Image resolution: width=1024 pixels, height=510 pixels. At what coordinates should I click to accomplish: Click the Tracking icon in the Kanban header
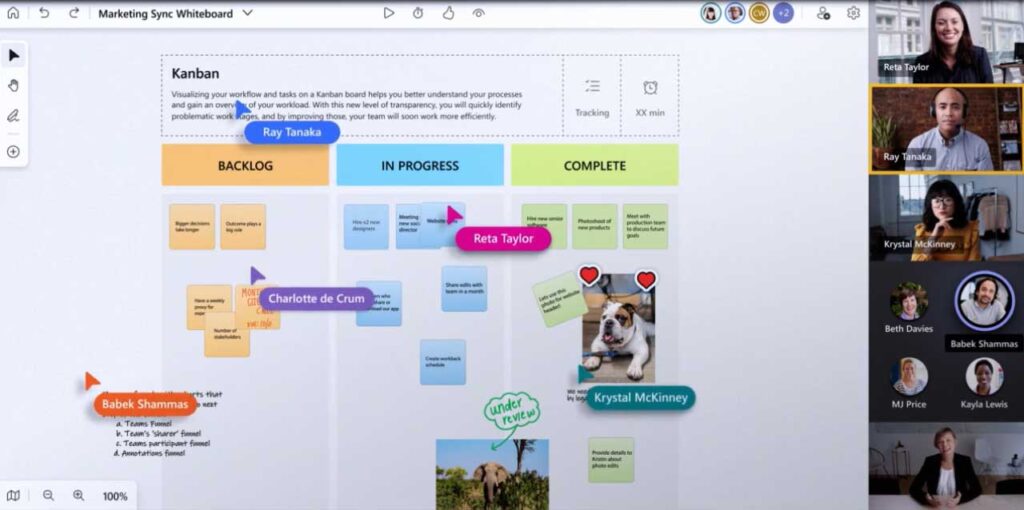[x=592, y=86]
